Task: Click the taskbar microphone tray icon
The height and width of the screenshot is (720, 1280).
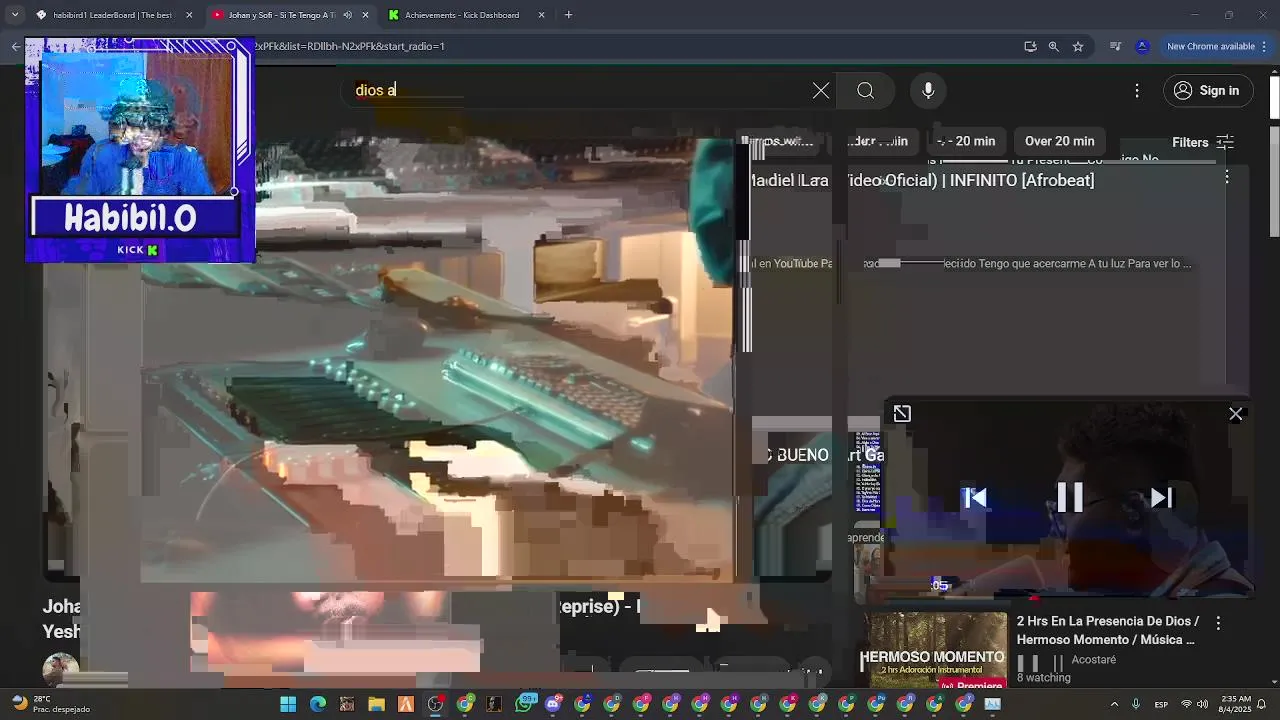Action: [1136, 704]
